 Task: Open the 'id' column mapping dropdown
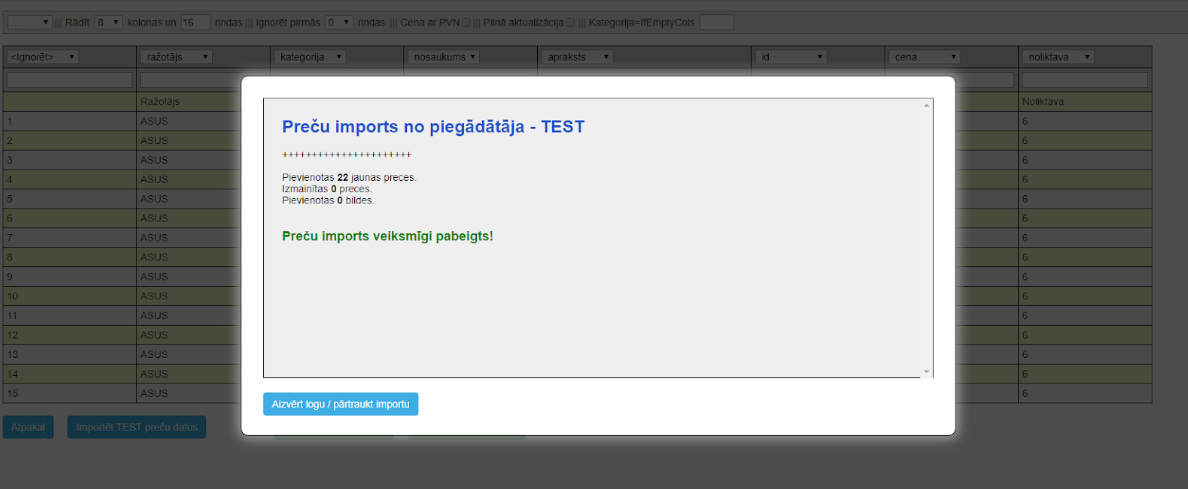pyautogui.click(x=792, y=57)
